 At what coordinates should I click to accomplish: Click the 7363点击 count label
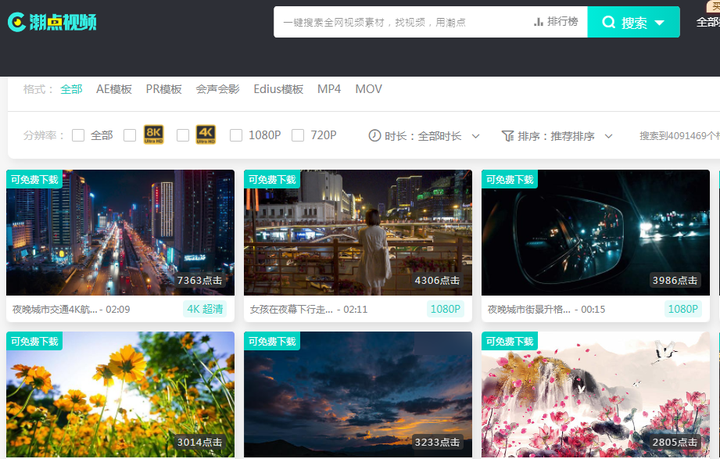coord(200,280)
